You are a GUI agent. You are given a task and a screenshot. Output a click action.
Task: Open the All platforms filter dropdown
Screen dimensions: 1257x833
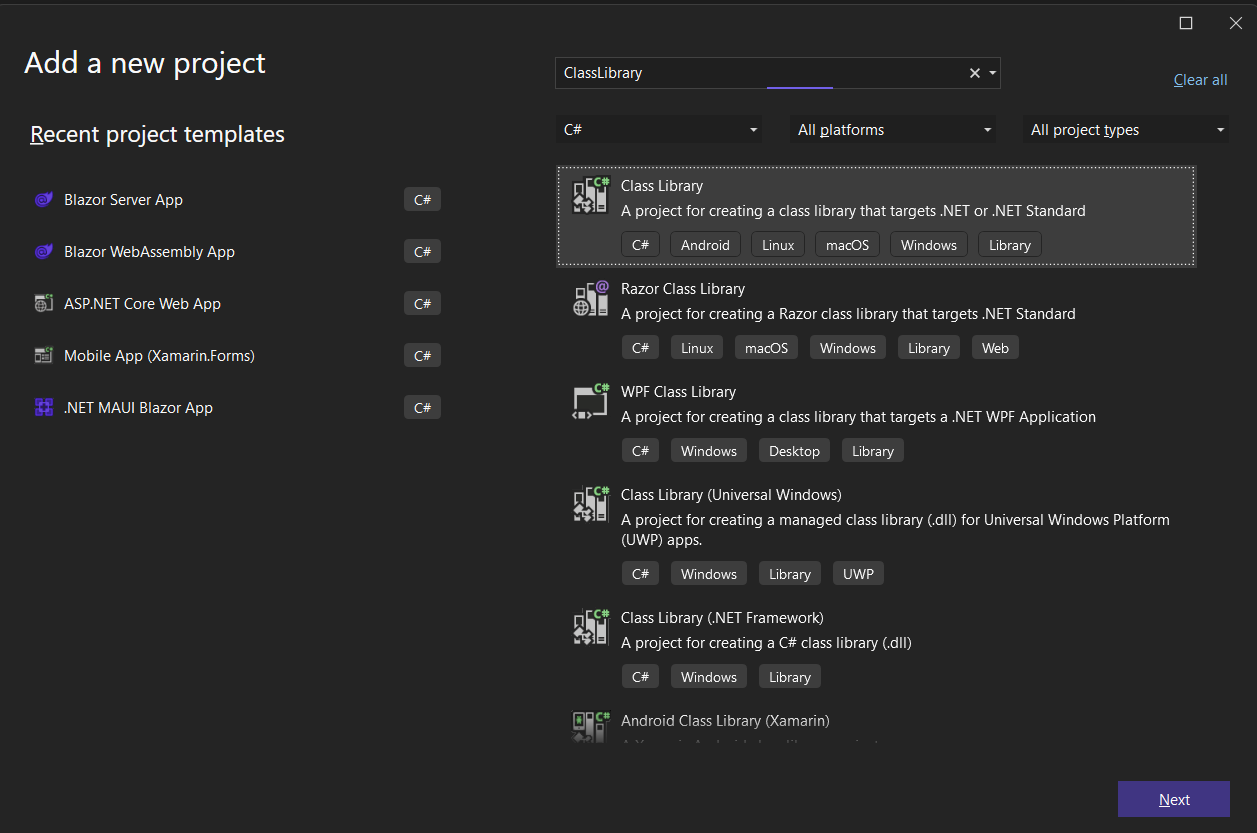coord(893,130)
